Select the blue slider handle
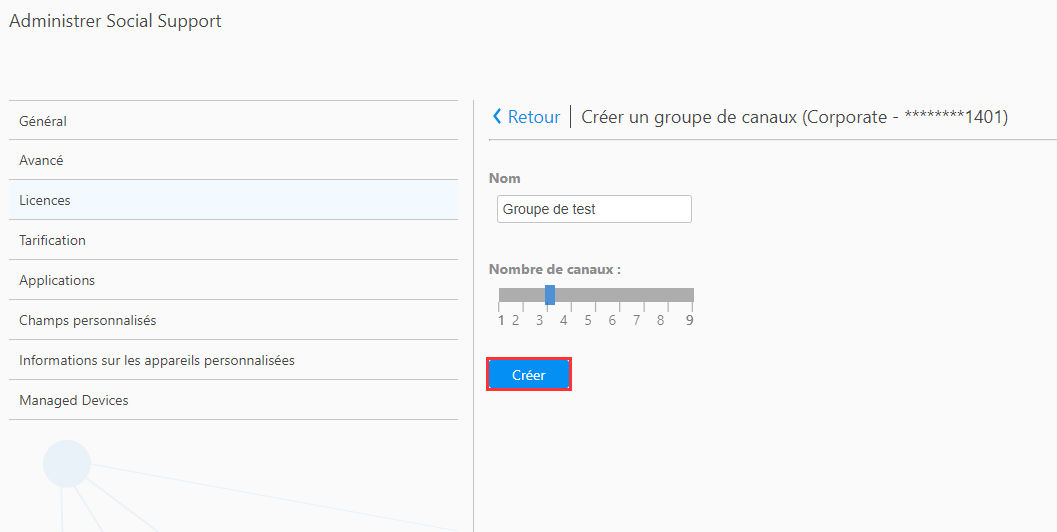The width and height of the screenshot is (1057, 532). [x=550, y=295]
